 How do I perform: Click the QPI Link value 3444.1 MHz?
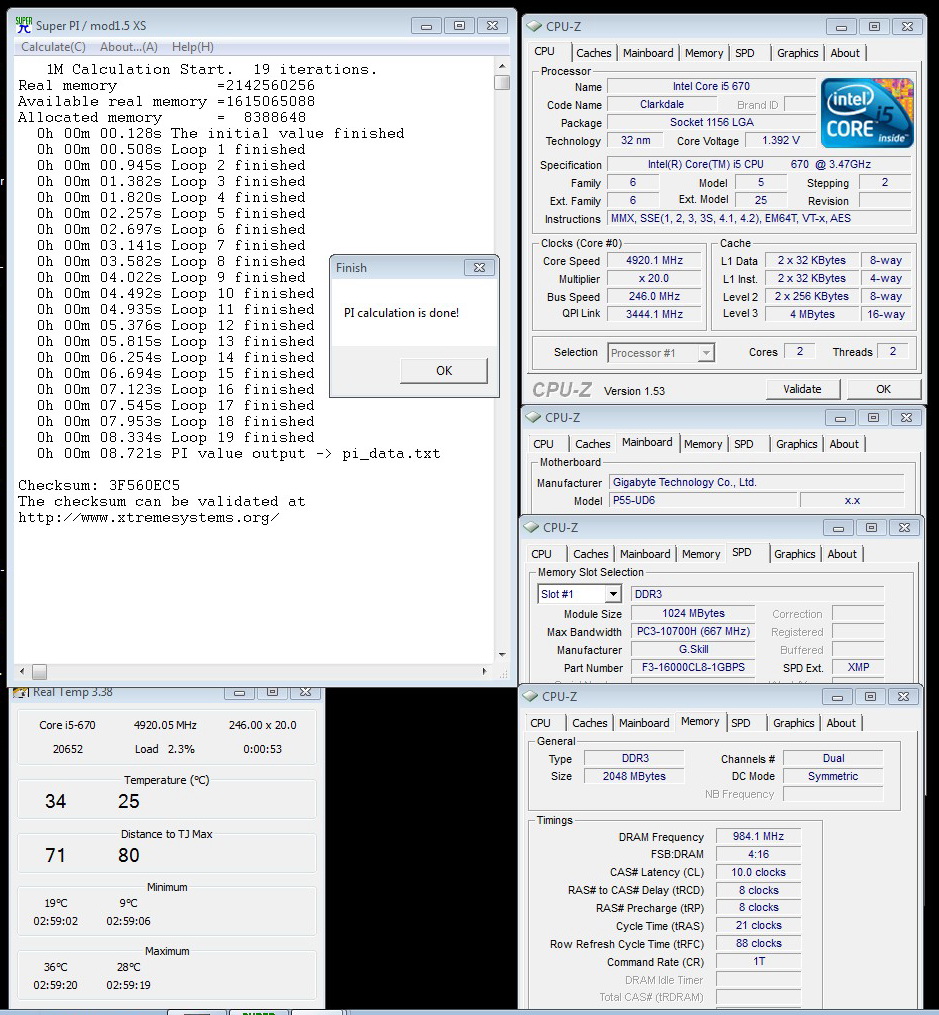tap(654, 314)
